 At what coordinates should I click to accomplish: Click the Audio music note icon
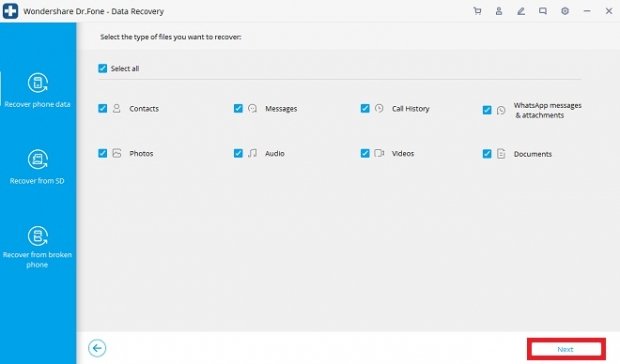point(252,153)
